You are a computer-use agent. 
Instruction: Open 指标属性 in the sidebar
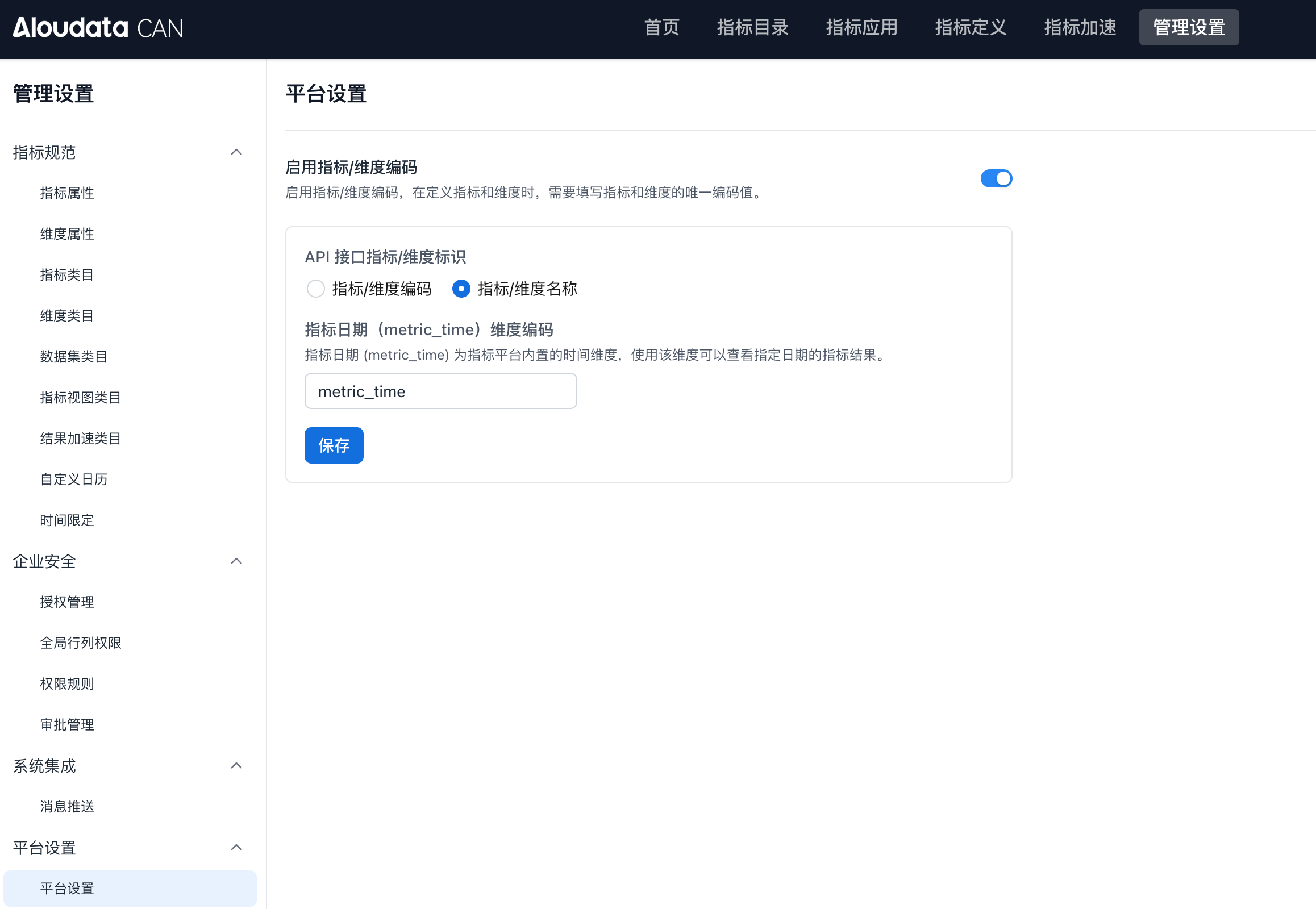pyautogui.click(x=67, y=193)
